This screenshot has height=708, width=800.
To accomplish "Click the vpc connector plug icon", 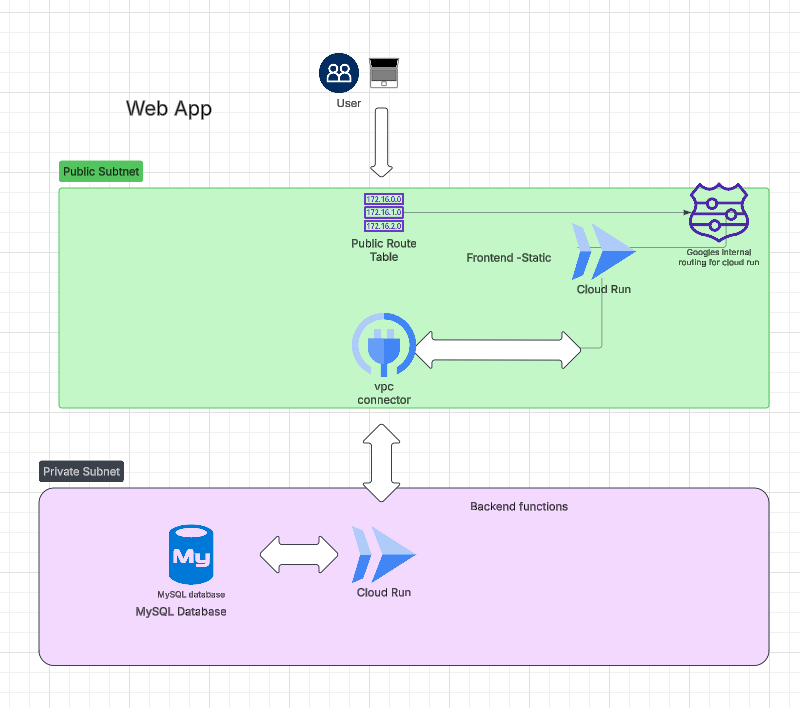I will pos(384,345).
